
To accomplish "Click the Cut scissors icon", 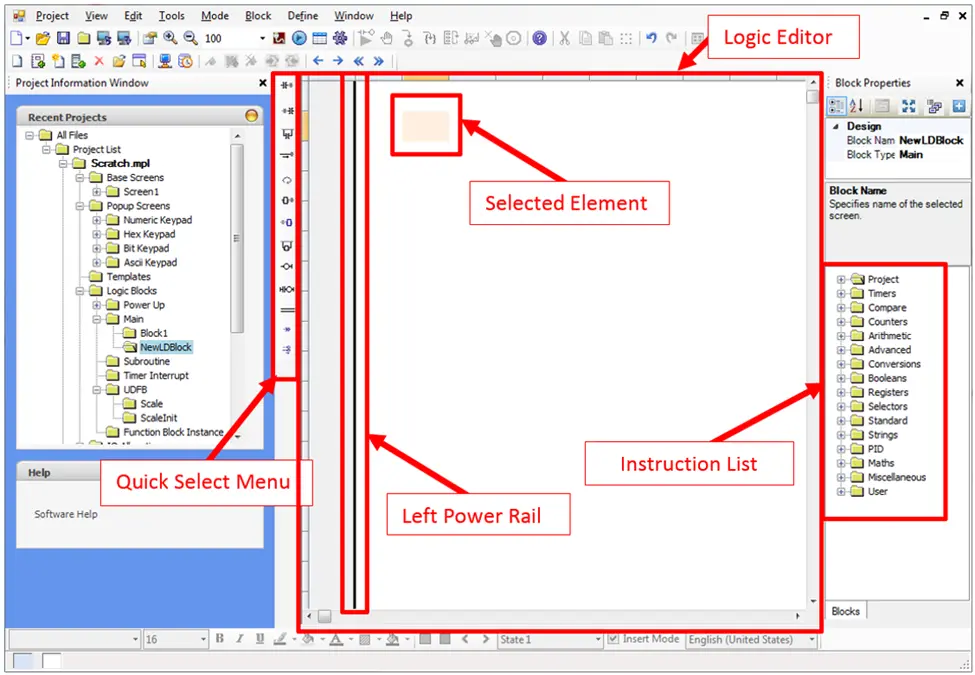I will point(564,39).
